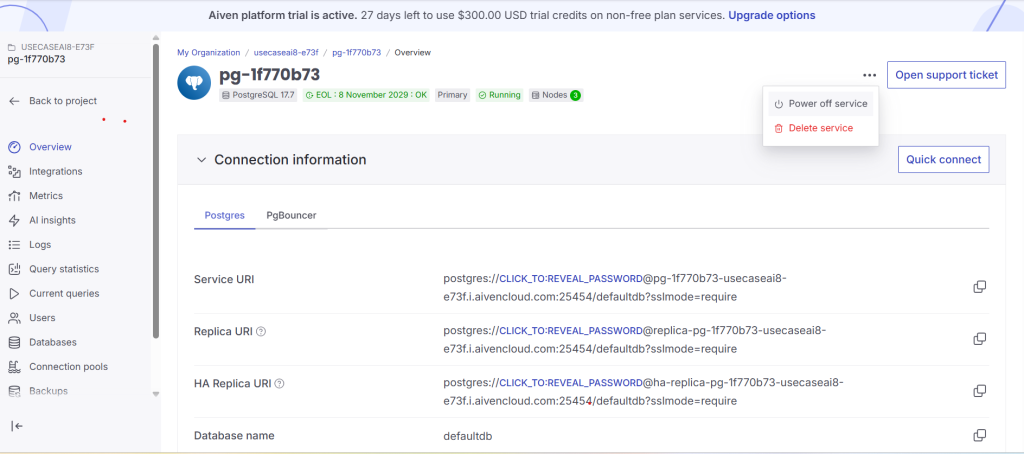Click the HA Replica URI info icon
The width and height of the screenshot is (1024, 454).
280,383
